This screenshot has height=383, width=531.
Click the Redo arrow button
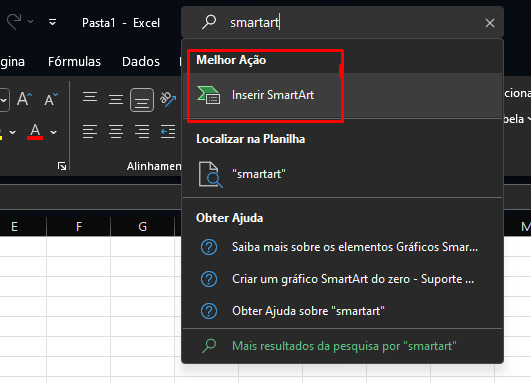coord(14,22)
